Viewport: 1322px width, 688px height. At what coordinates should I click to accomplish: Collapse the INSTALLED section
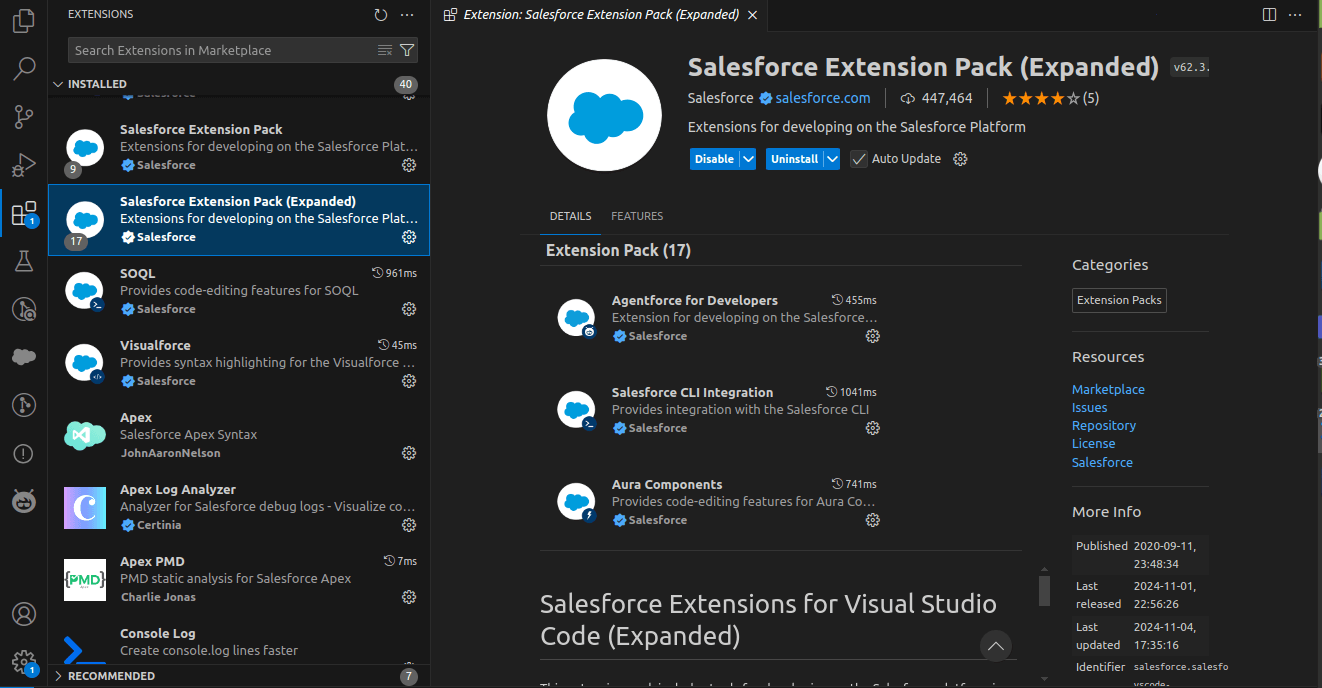tap(100, 83)
